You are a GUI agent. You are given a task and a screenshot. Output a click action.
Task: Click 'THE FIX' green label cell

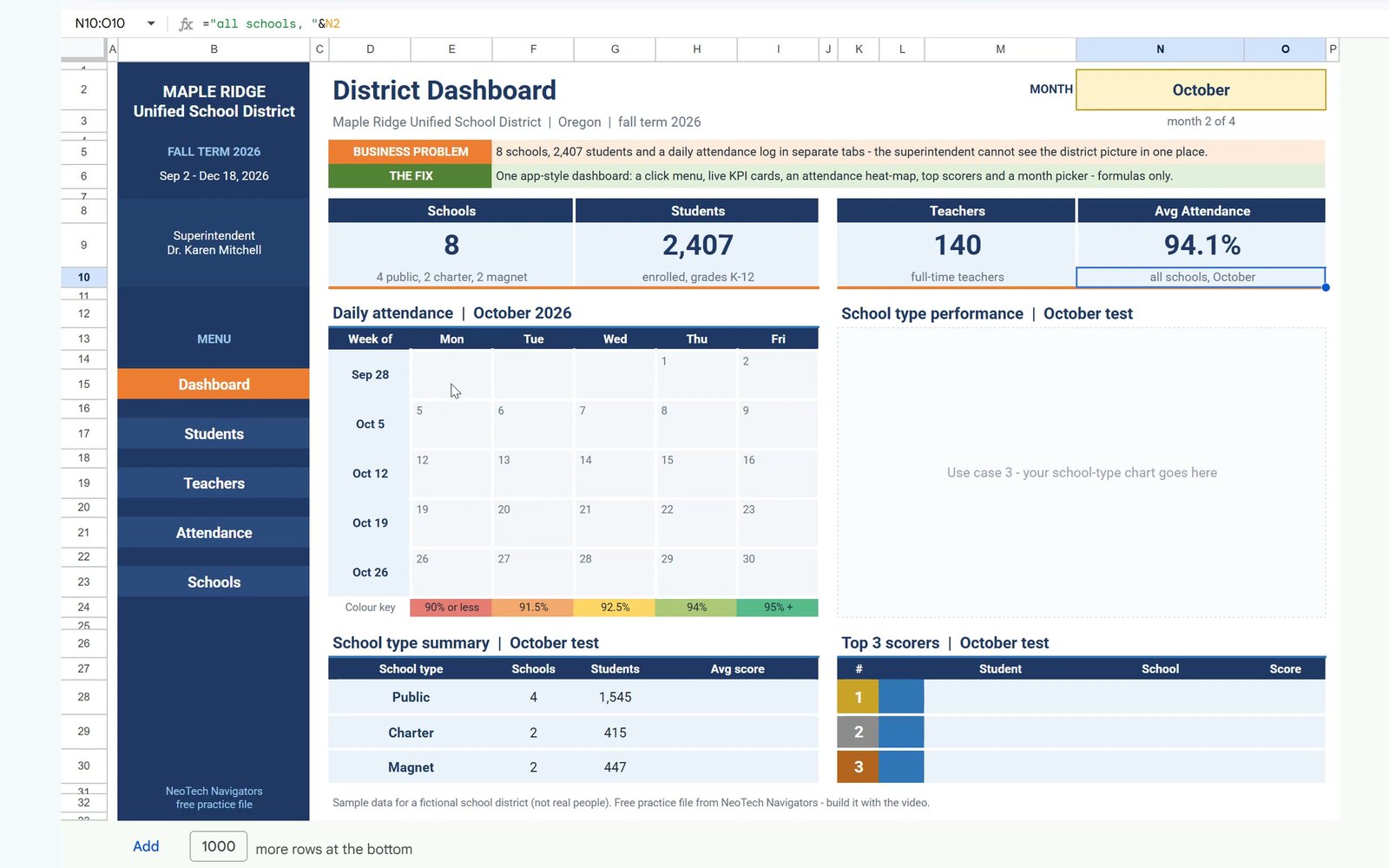[x=410, y=176]
